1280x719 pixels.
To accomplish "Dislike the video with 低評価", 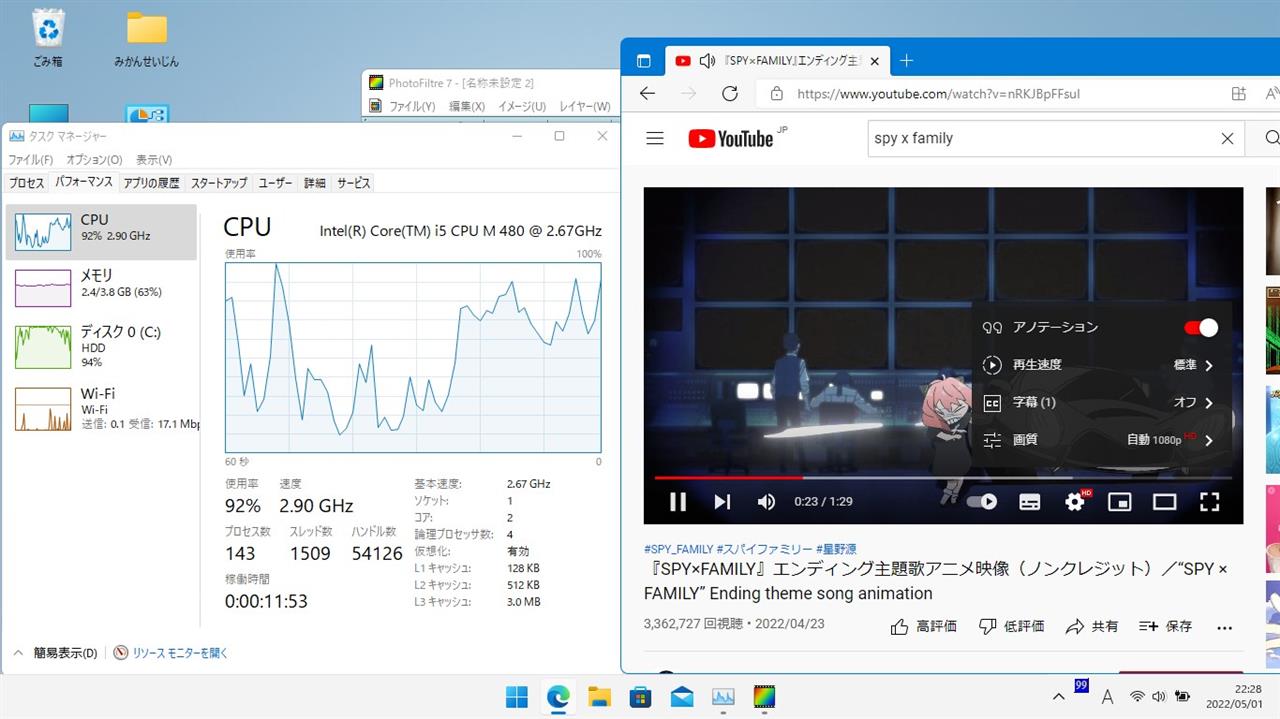I will (1011, 626).
